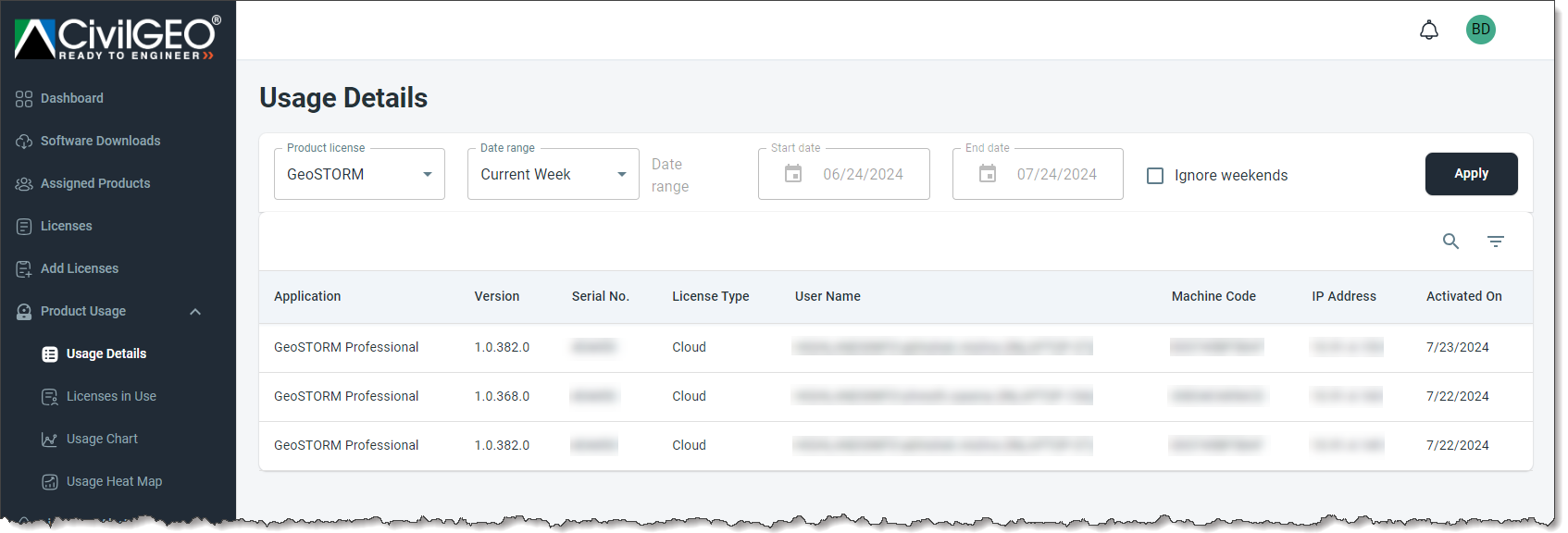The width and height of the screenshot is (1568, 533).
Task: Sort by Serial No. column header
Action: click(601, 296)
